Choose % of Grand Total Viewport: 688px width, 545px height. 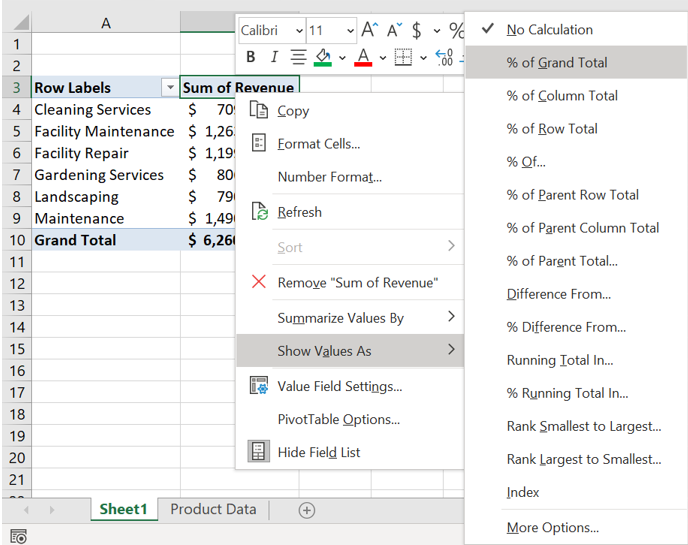557,62
